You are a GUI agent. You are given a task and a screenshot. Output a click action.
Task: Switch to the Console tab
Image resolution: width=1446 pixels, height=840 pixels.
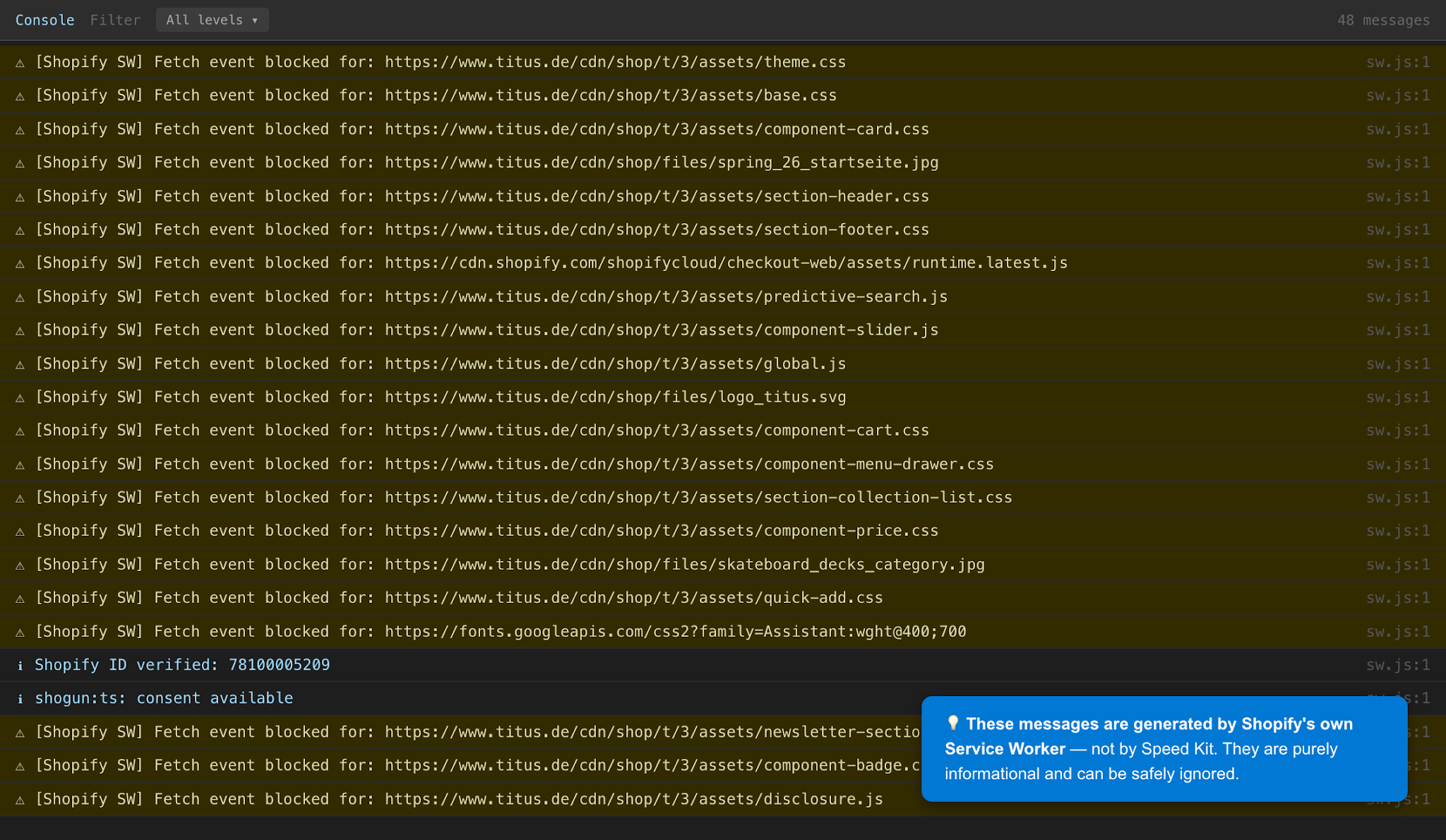(x=44, y=20)
